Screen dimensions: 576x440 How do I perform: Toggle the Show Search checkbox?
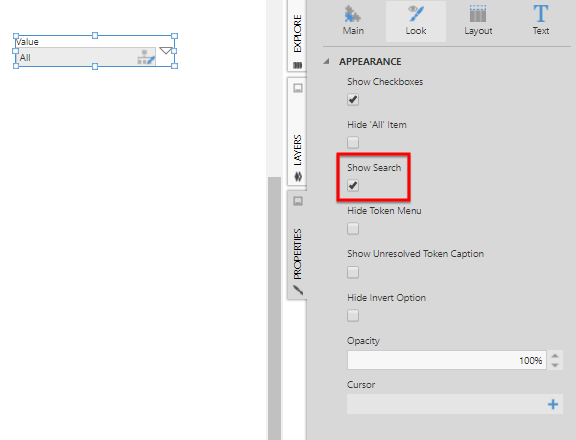coord(353,185)
